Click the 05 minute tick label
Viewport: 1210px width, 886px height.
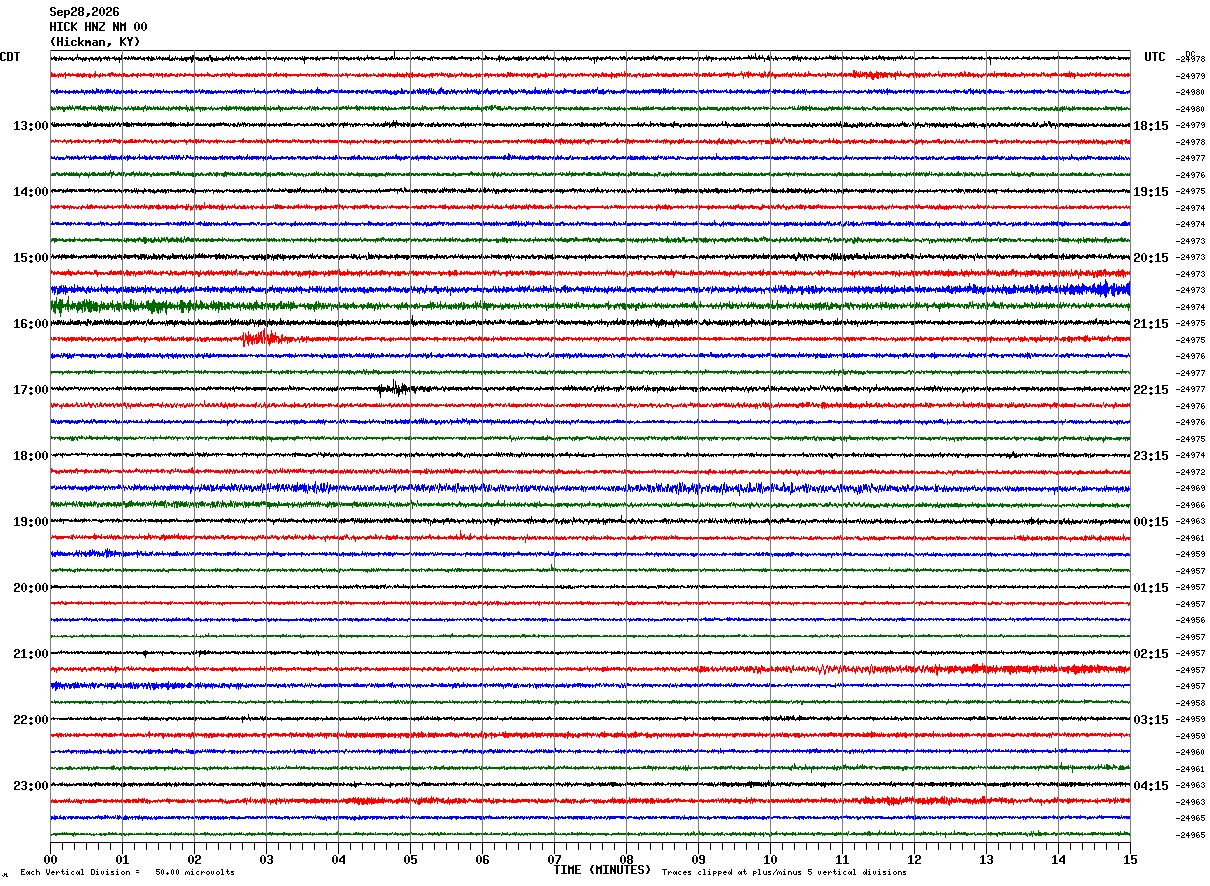410,860
